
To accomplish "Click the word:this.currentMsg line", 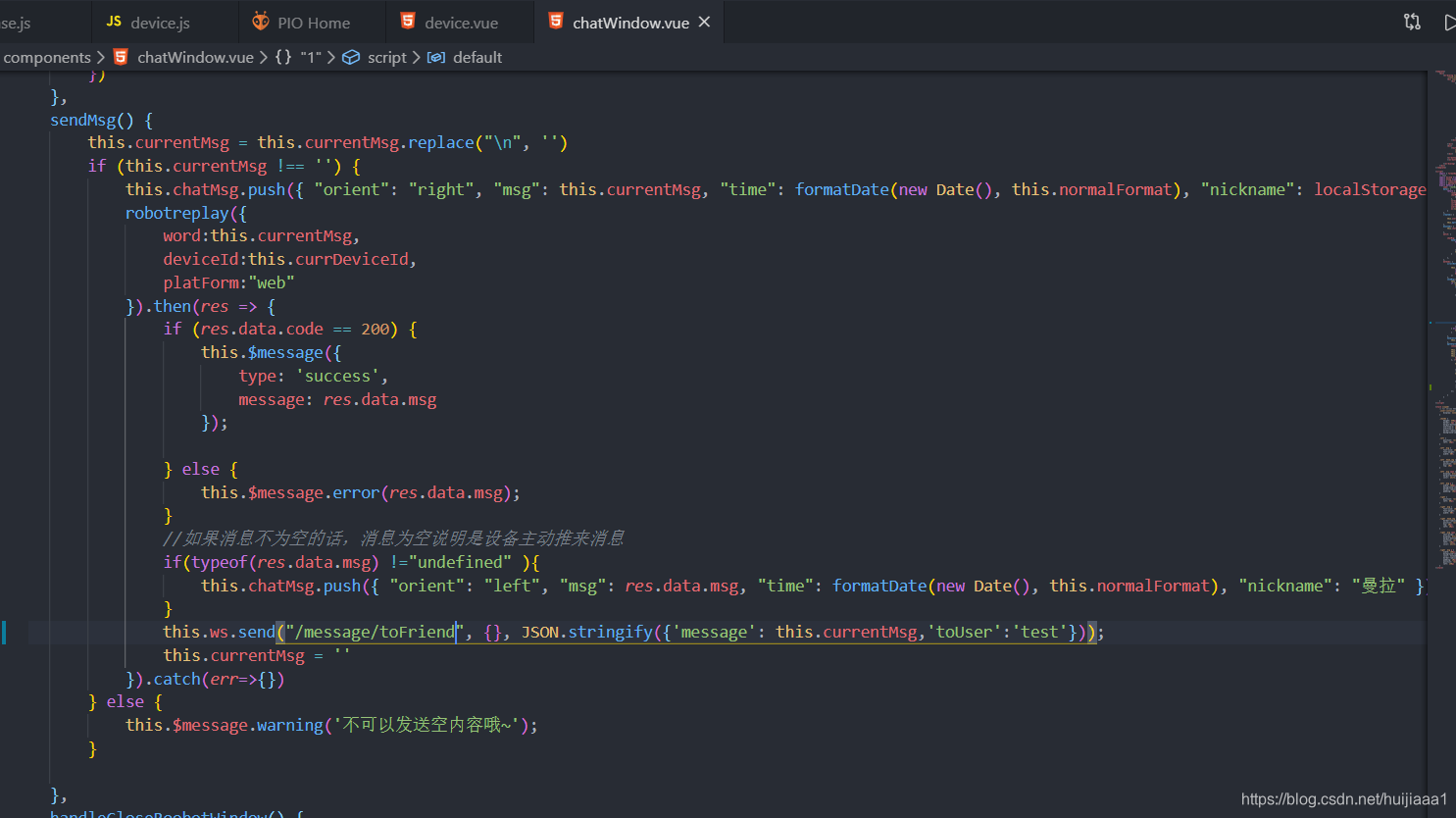I will (261, 235).
